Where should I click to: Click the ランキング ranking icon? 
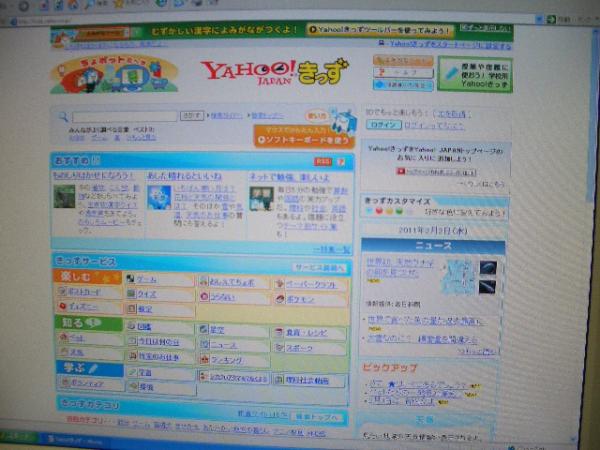[205, 359]
